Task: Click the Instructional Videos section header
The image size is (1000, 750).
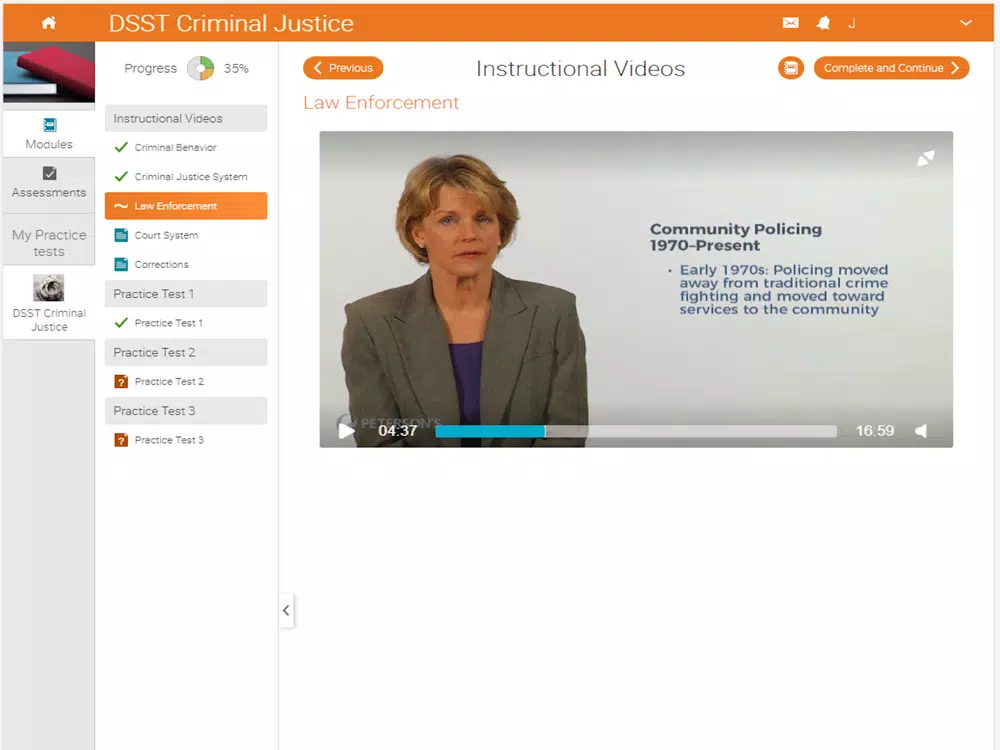Action: point(186,119)
